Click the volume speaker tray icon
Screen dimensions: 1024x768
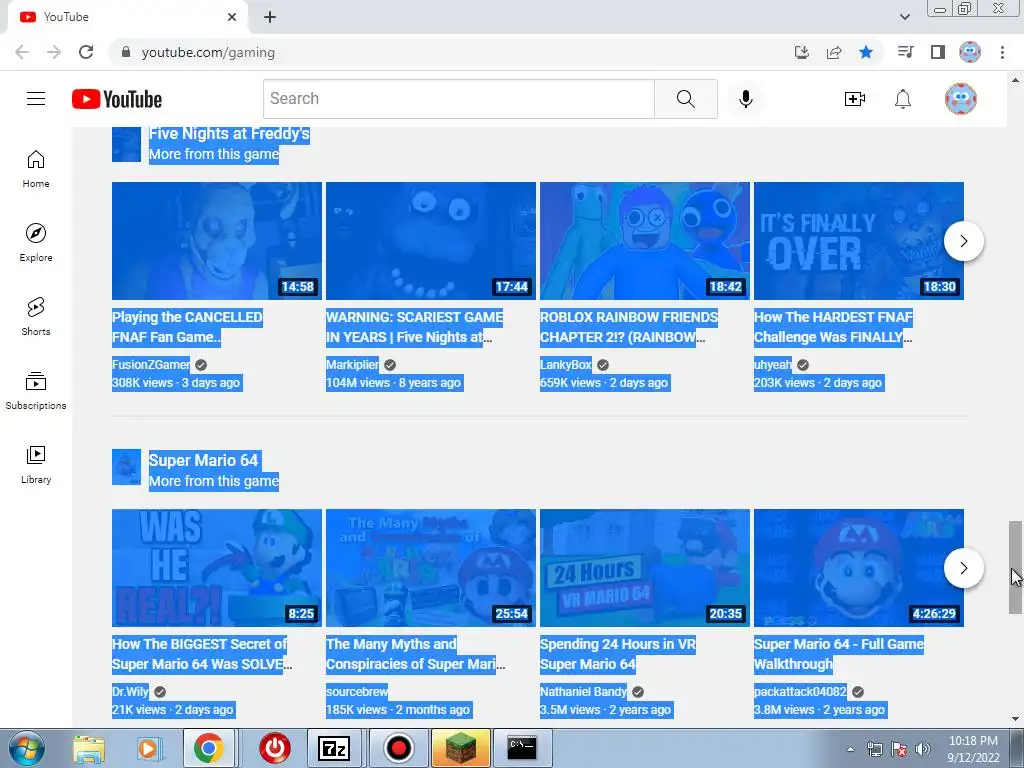pyautogui.click(x=922, y=749)
